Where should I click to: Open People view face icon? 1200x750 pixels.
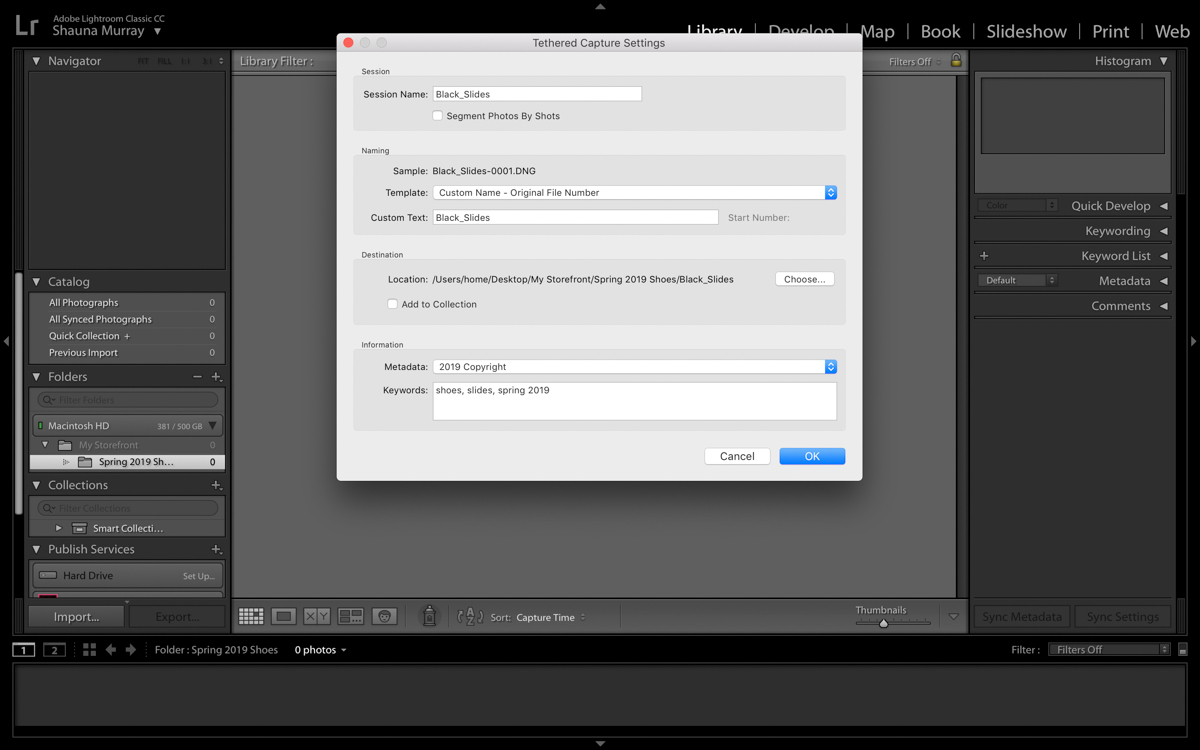click(384, 617)
